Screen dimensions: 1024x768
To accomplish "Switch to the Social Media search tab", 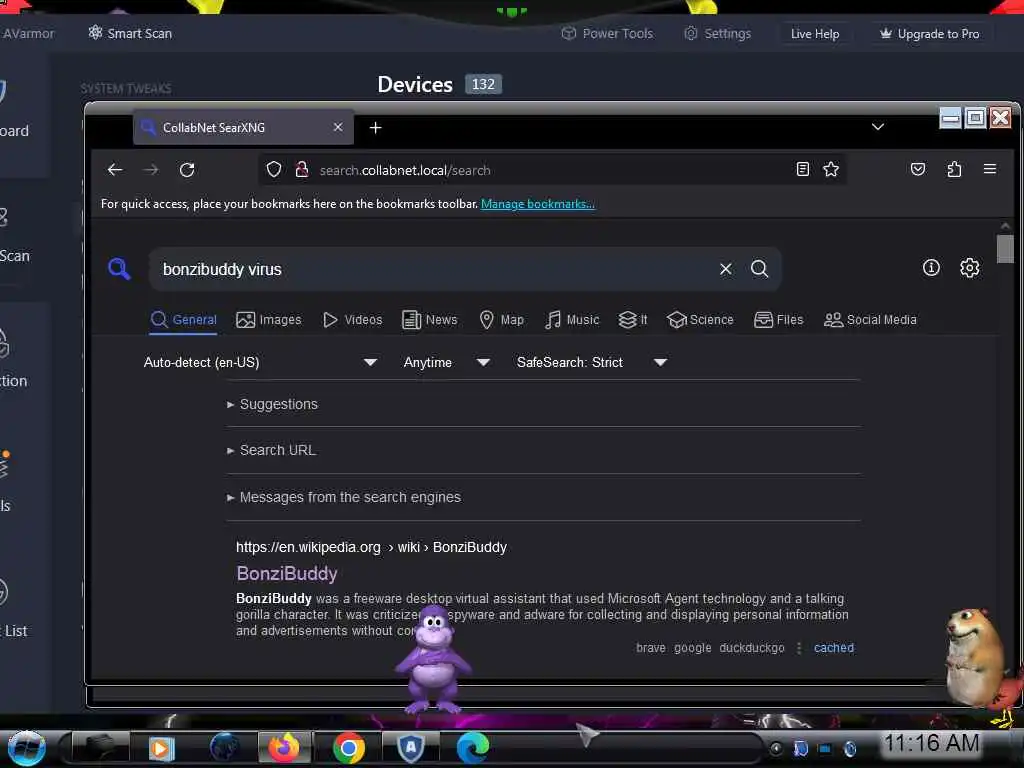I will coord(871,320).
